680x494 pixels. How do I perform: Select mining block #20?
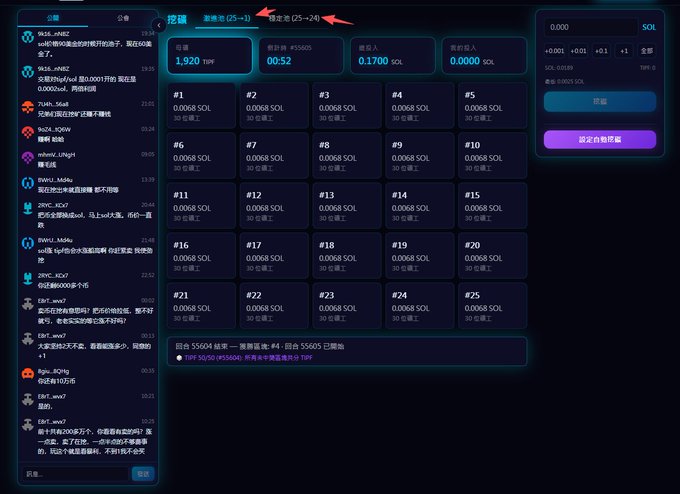click(493, 256)
